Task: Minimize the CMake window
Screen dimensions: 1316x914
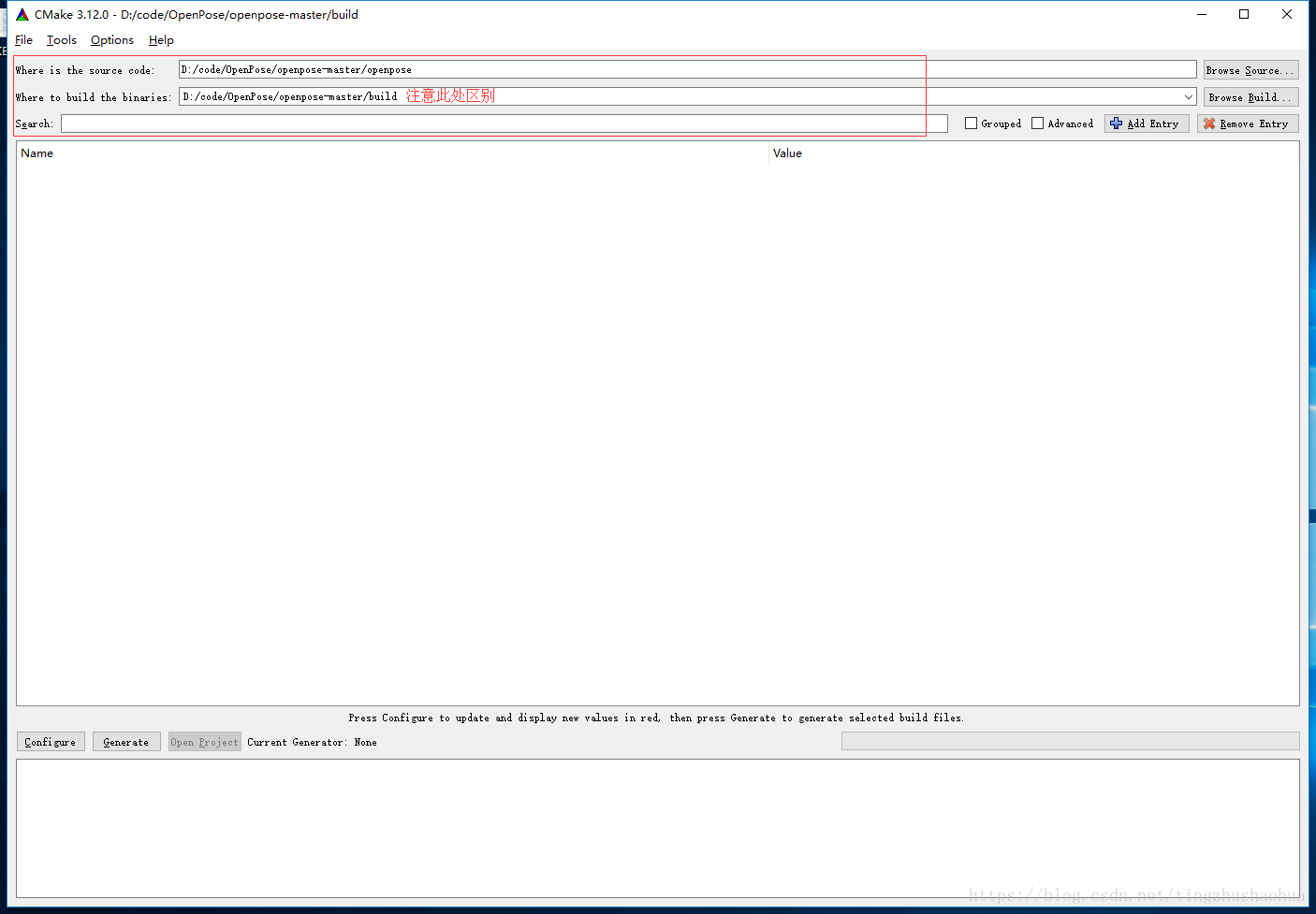Action: (1202, 14)
